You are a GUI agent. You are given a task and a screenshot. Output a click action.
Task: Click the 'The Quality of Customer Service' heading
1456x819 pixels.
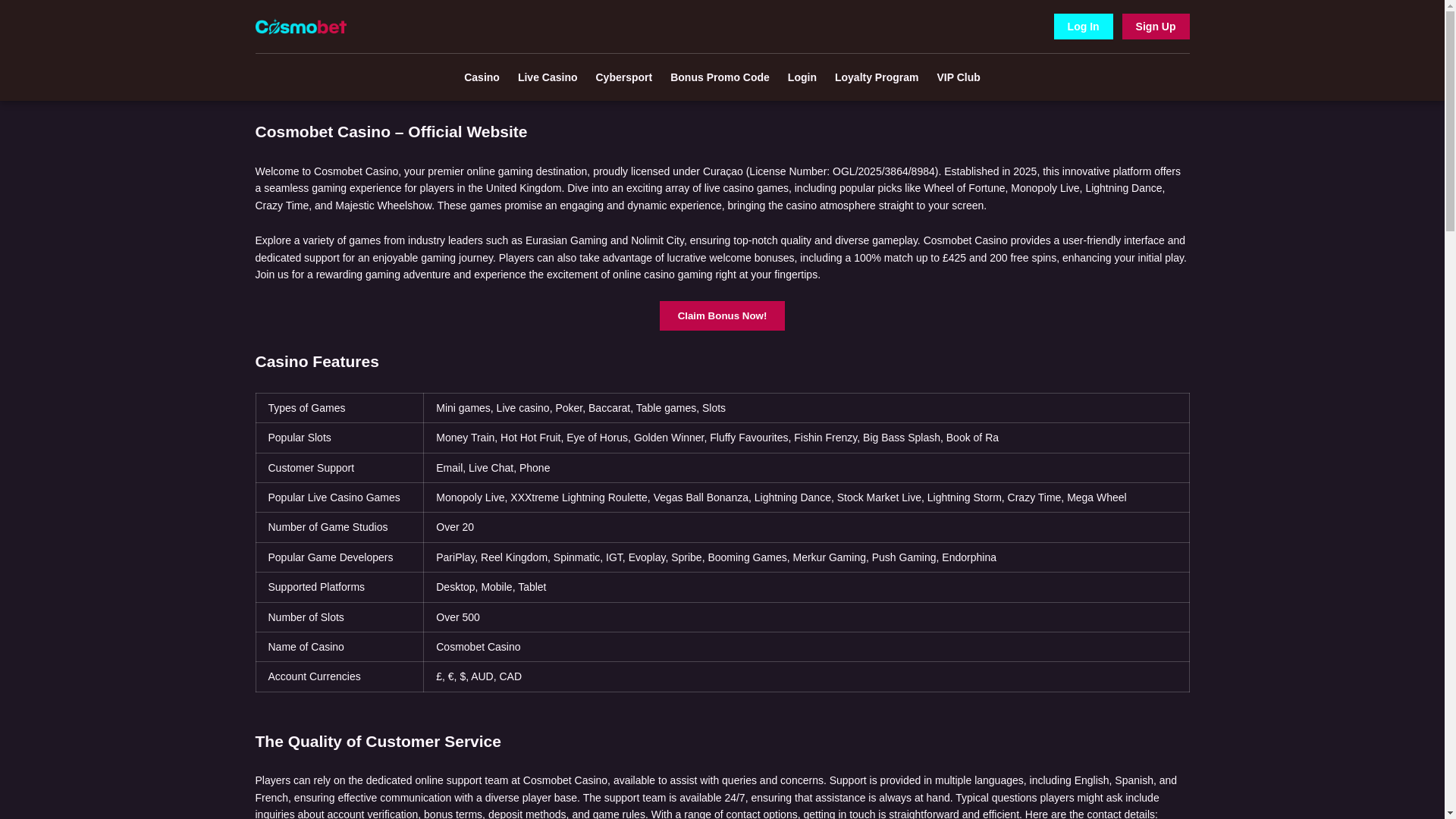(x=378, y=742)
